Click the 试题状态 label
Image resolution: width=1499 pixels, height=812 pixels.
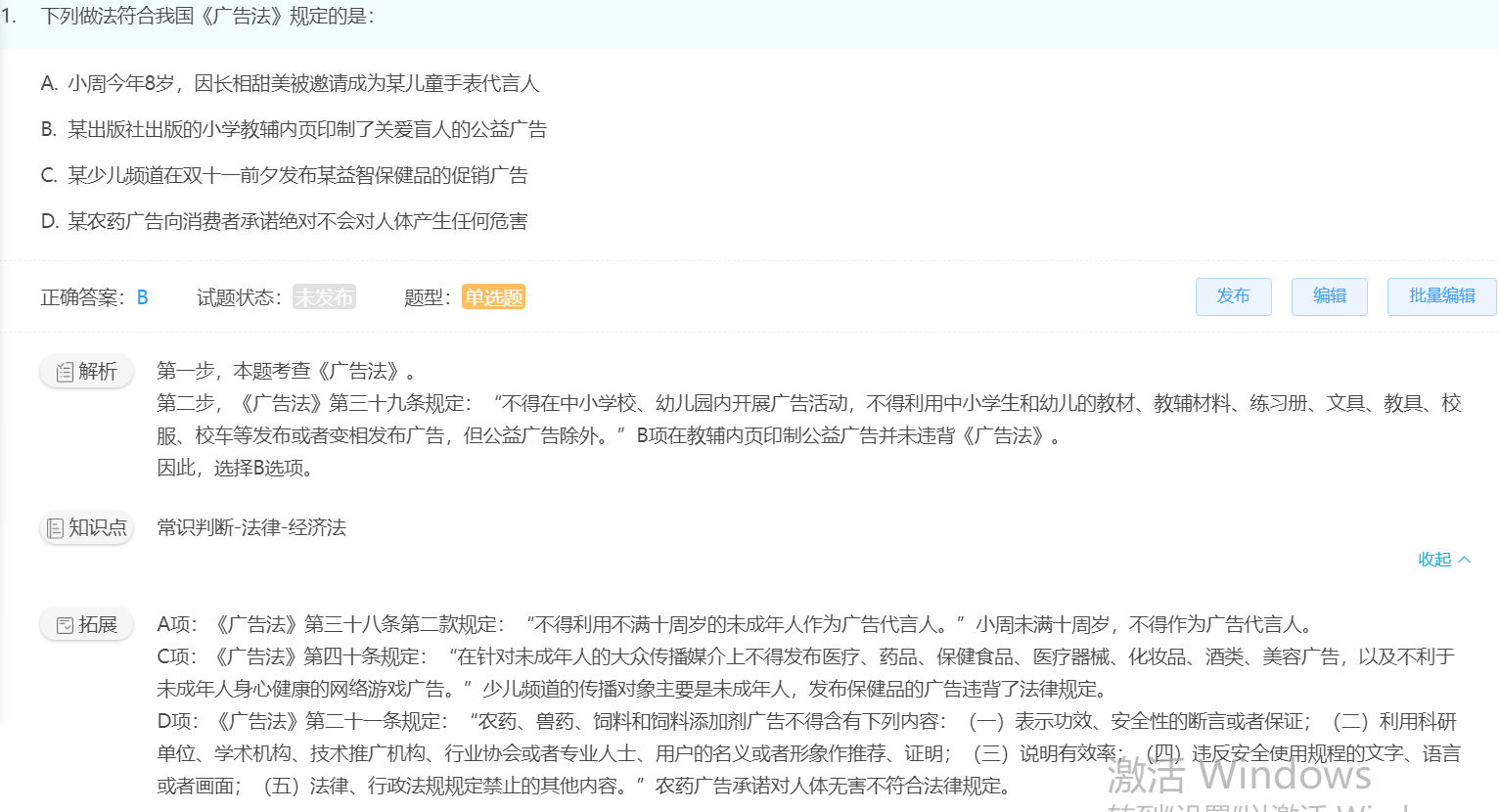239,297
